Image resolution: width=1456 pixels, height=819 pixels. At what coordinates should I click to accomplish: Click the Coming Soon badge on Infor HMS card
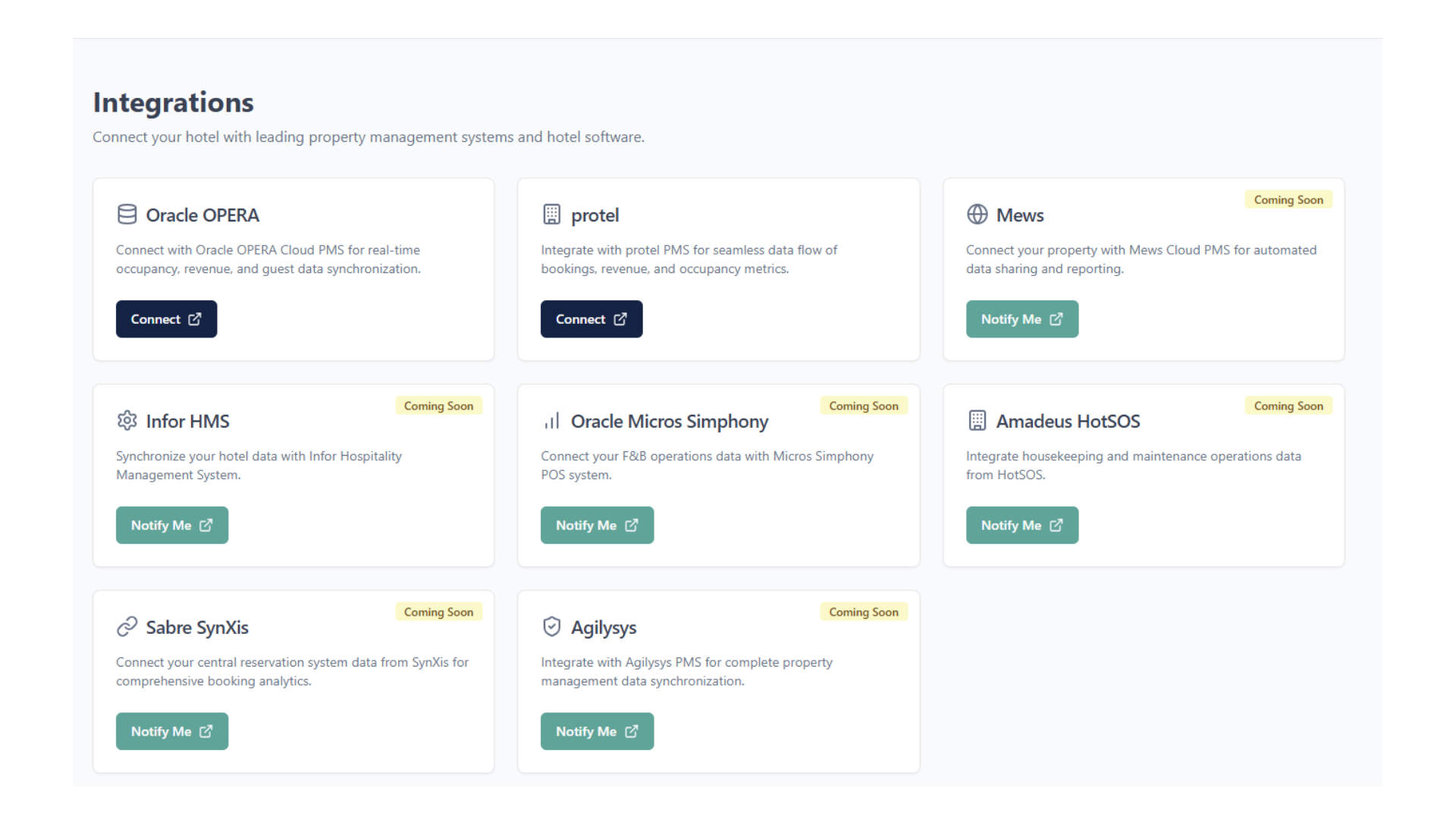(x=438, y=406)
